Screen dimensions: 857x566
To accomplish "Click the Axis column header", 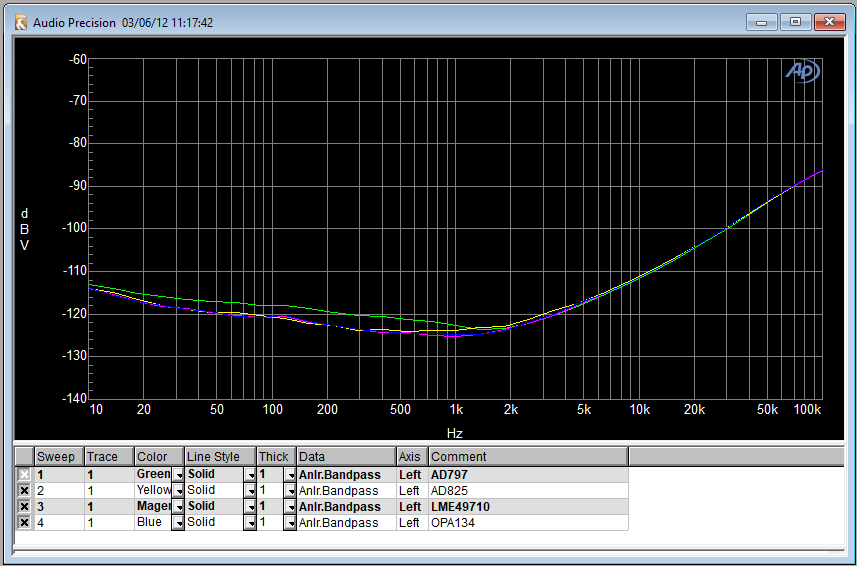I will click(x=412, y=457).
